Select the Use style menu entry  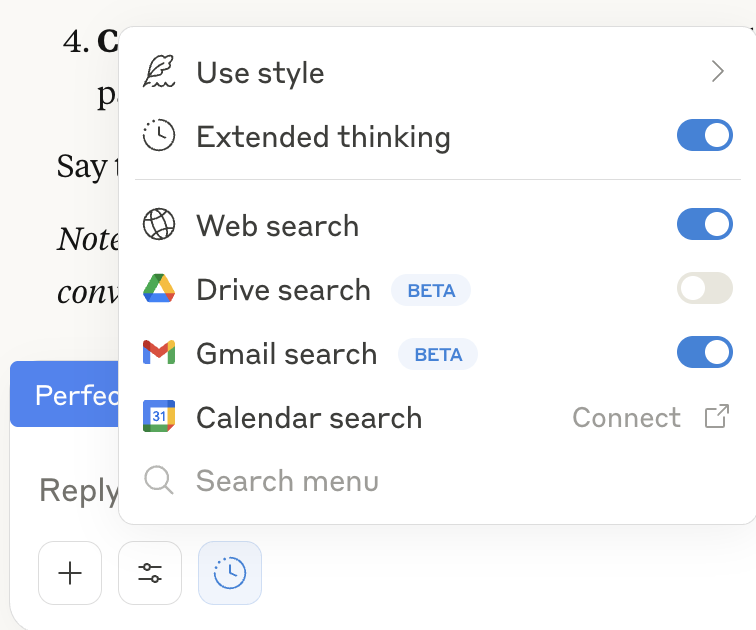click(260, 73)
